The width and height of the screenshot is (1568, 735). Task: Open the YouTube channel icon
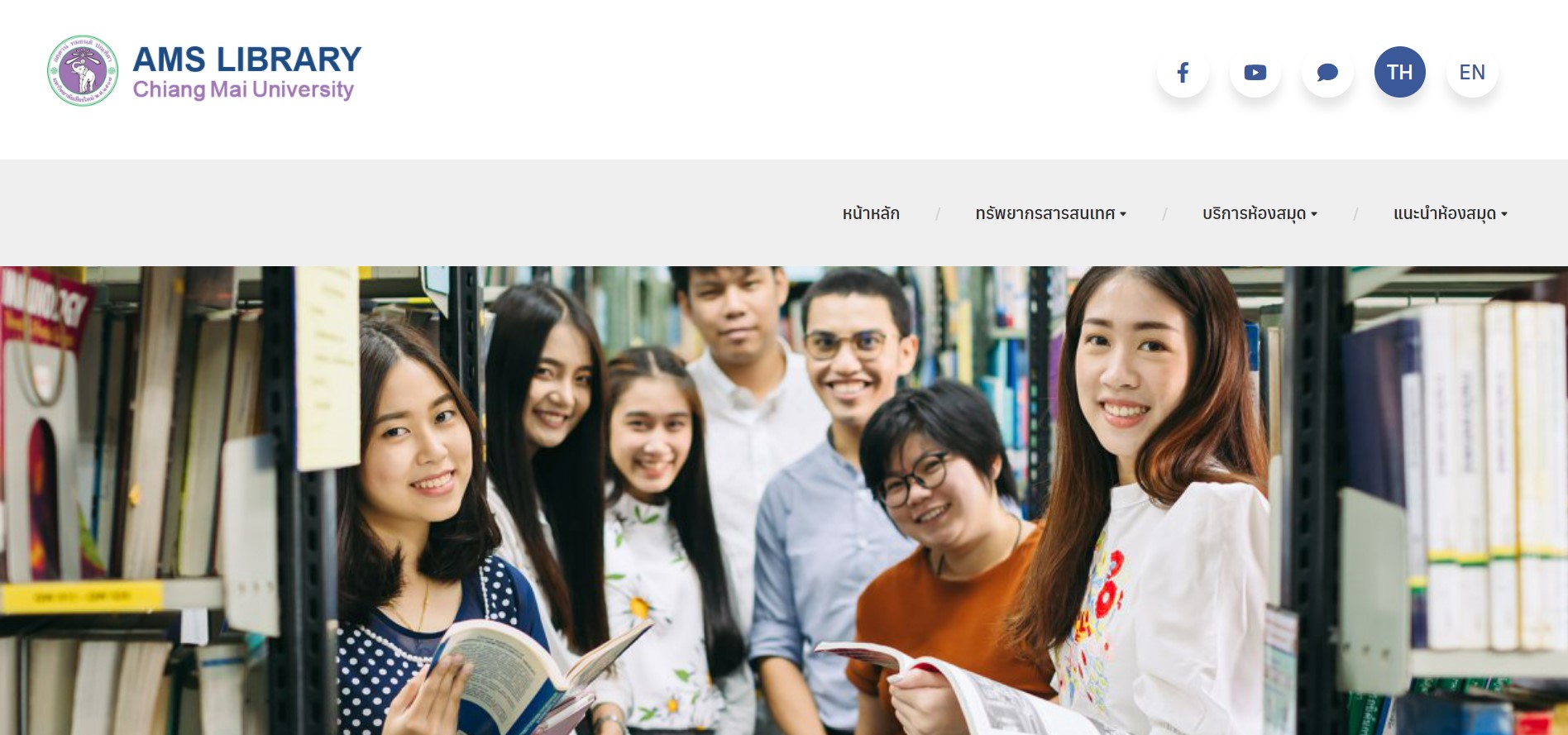pyautogui.click(x=1255, y=72)
